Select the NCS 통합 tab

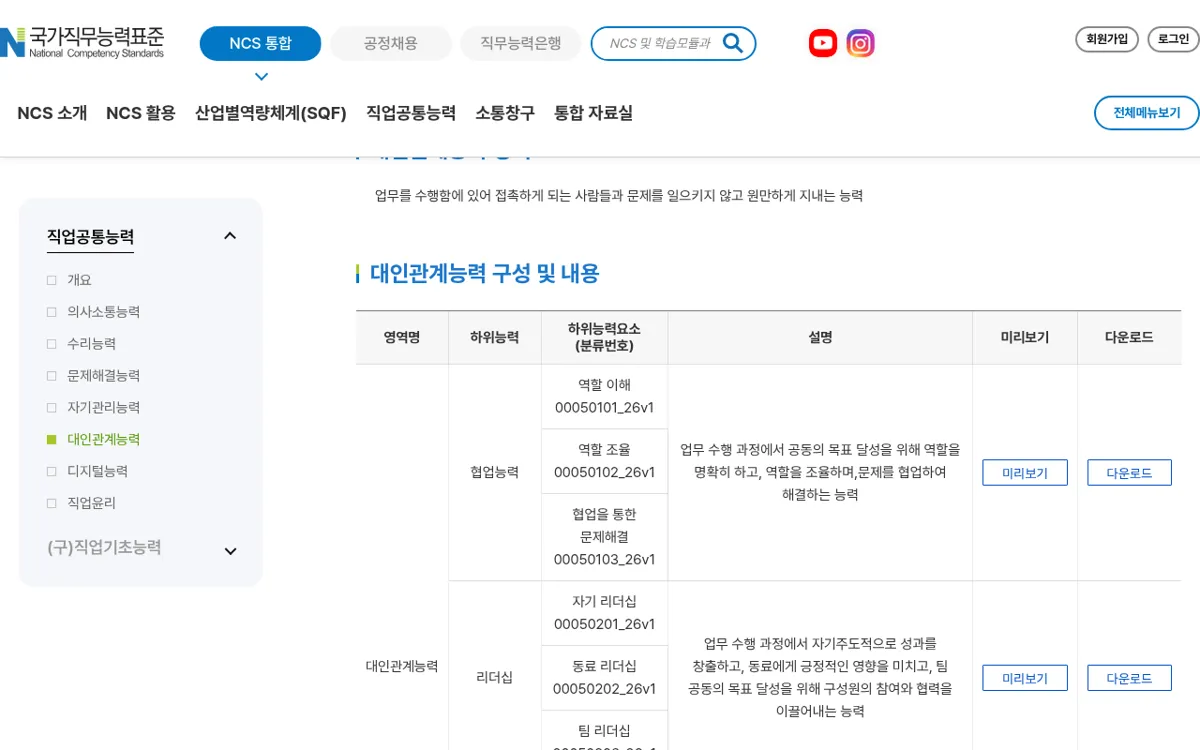(x=260, y=43)
